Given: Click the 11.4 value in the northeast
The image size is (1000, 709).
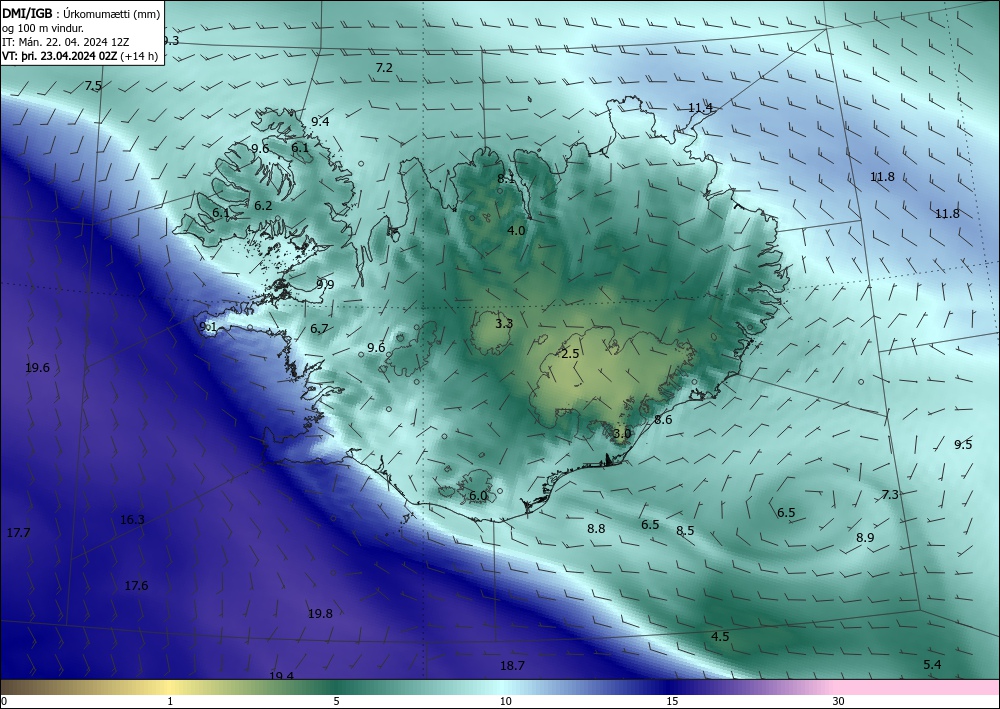Looking at the screenshot, I should (700, 108).
